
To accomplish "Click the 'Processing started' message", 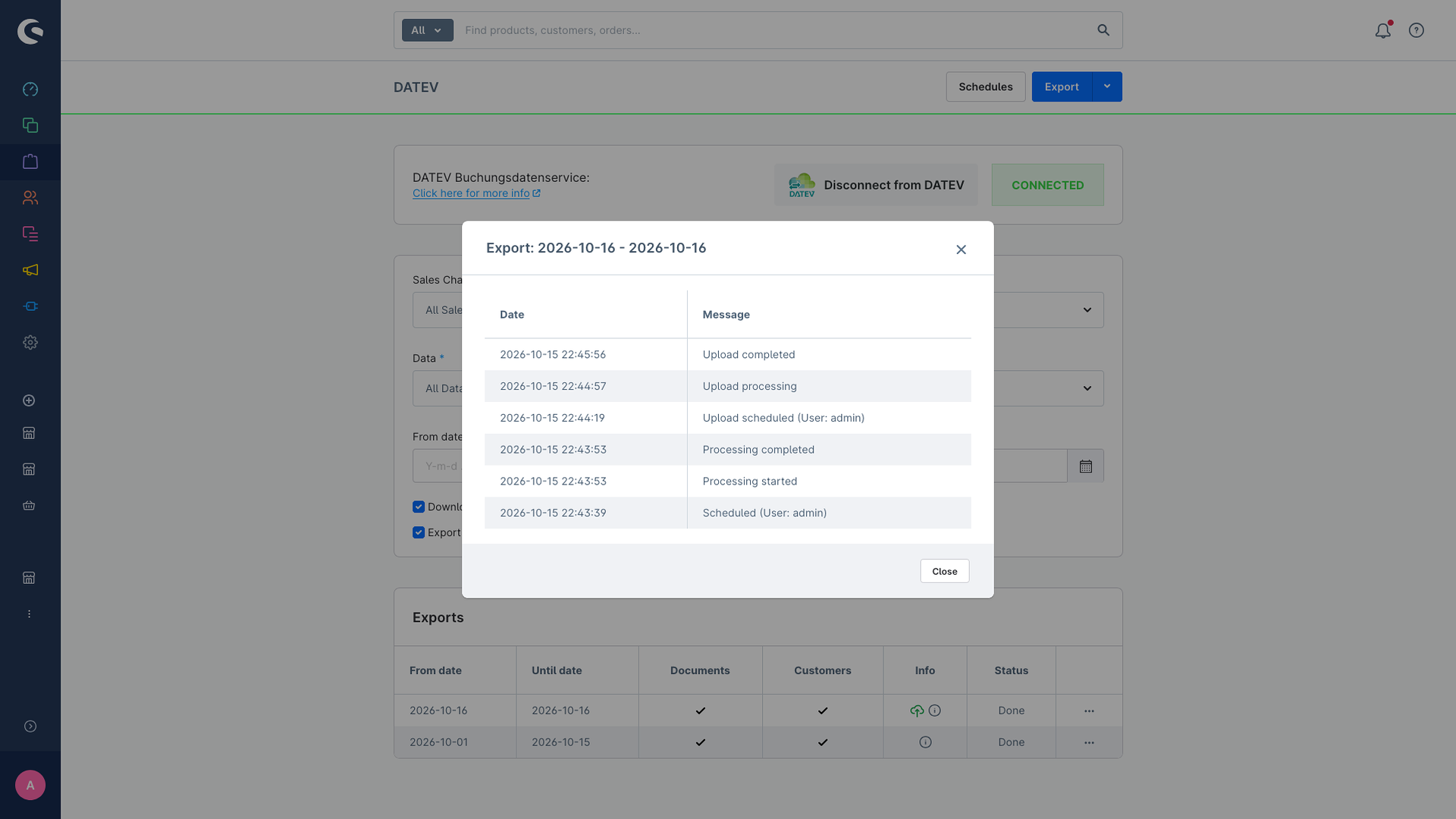I will (x=749, y=481).
